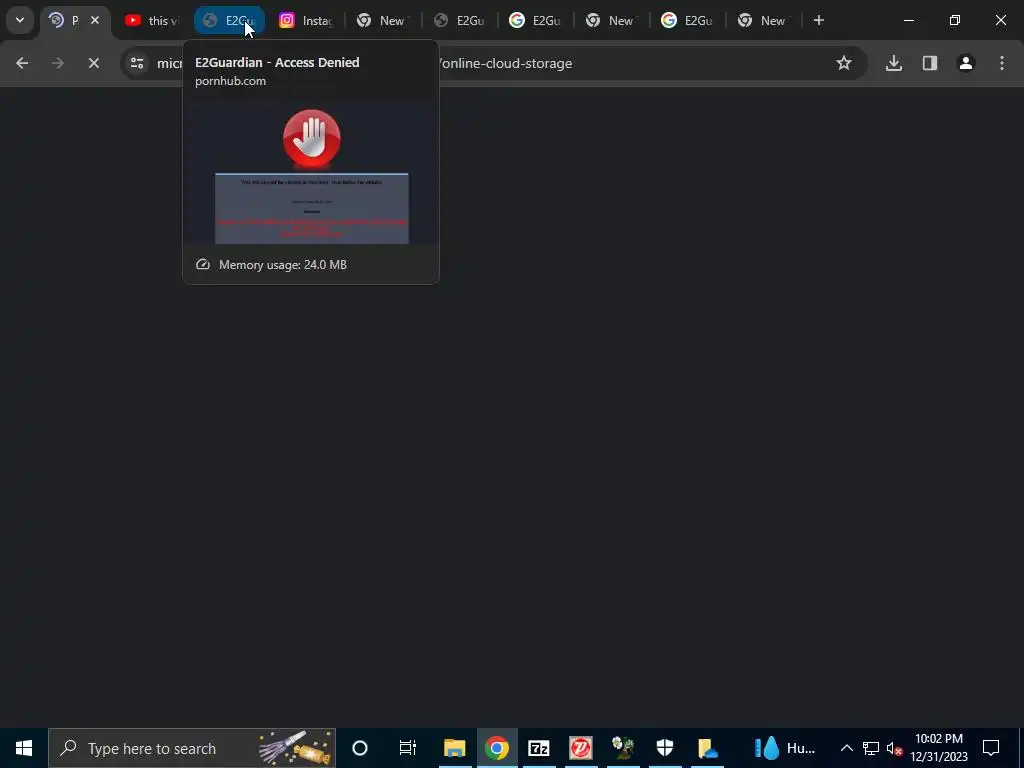This screenshot has height=768, width=1024.
Task: Bookmark this page with the star icon
Action: 844,63
